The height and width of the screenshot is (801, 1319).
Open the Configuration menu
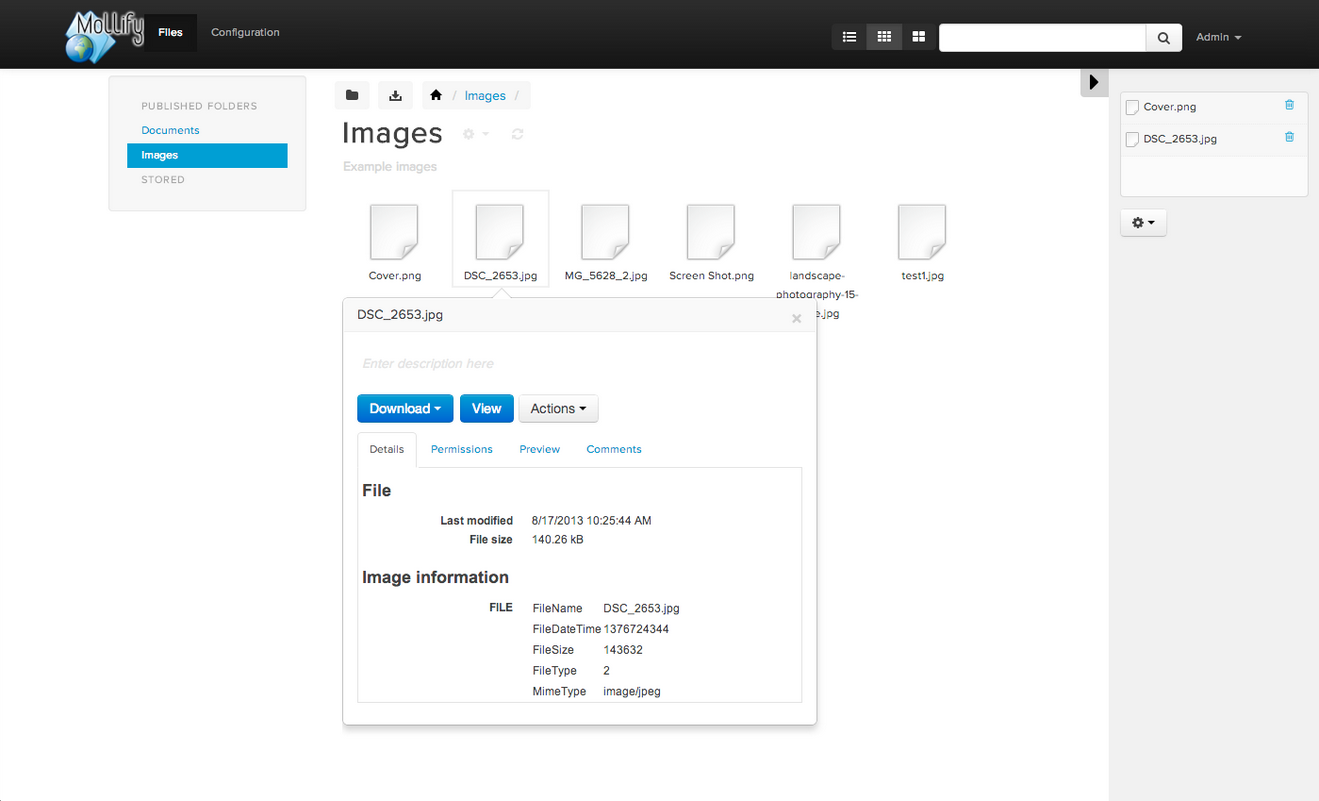(245, 33)
